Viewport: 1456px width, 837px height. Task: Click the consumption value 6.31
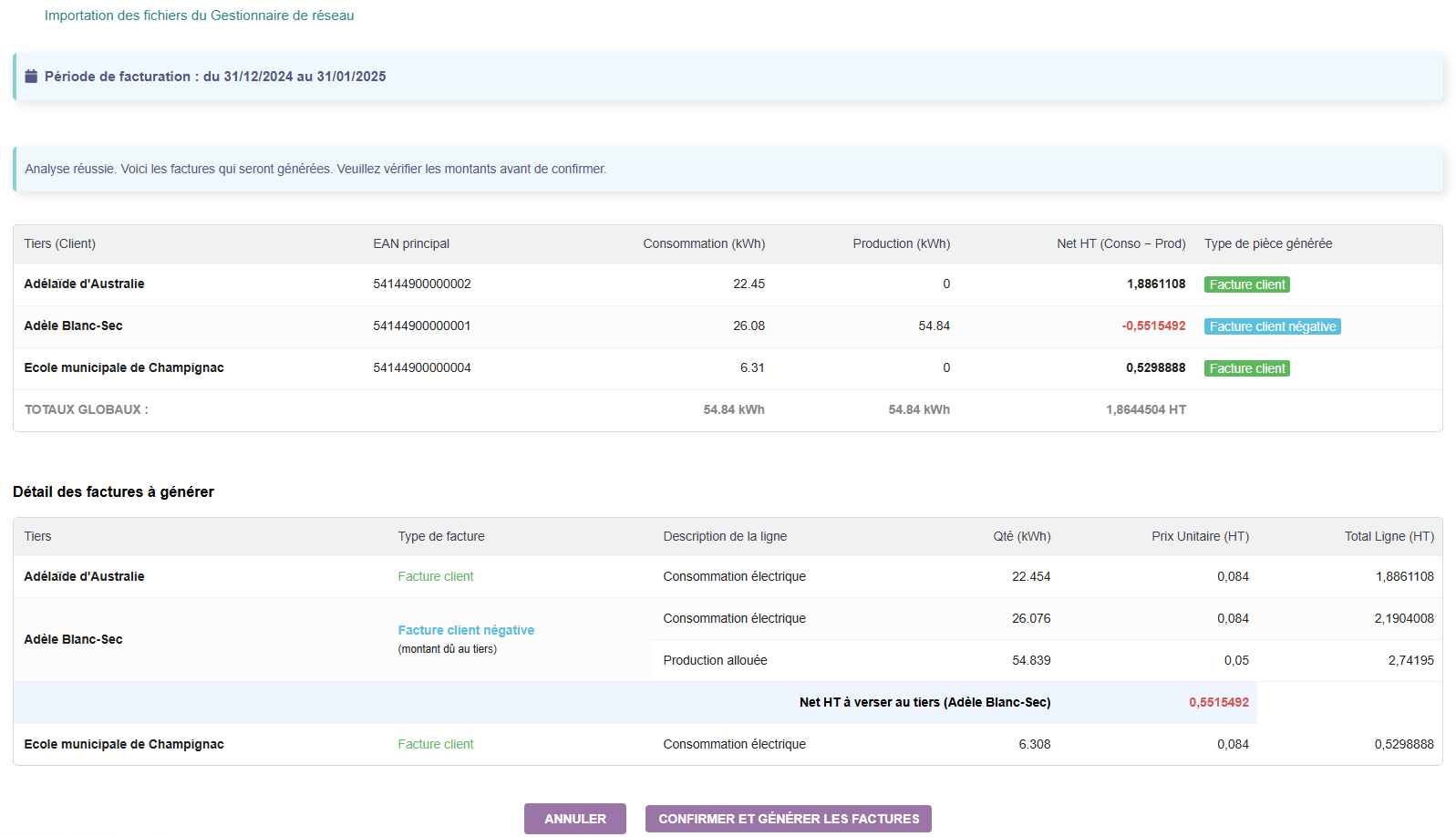(x=753, y=367)
